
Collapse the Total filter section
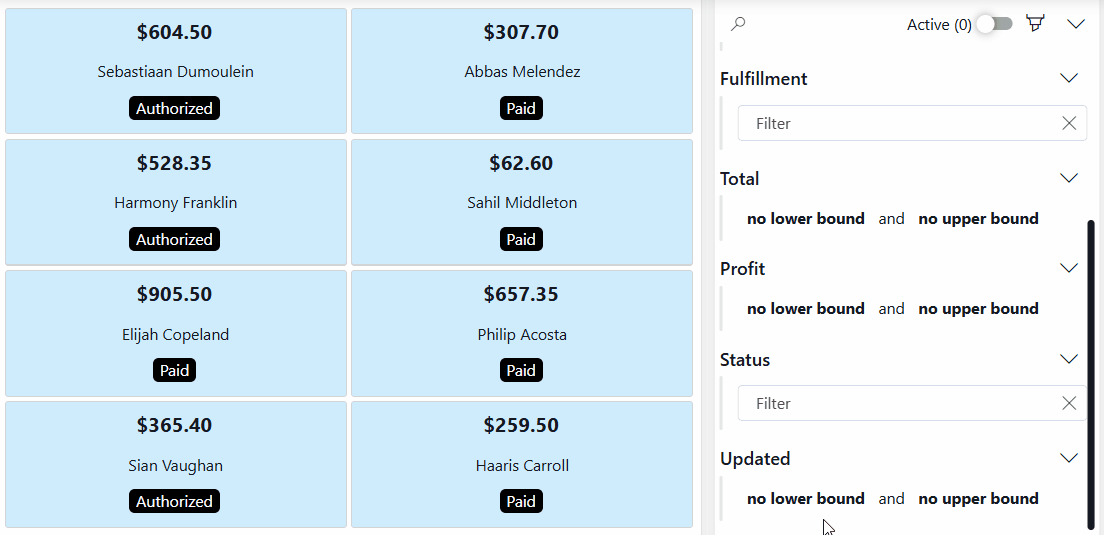1069,178
